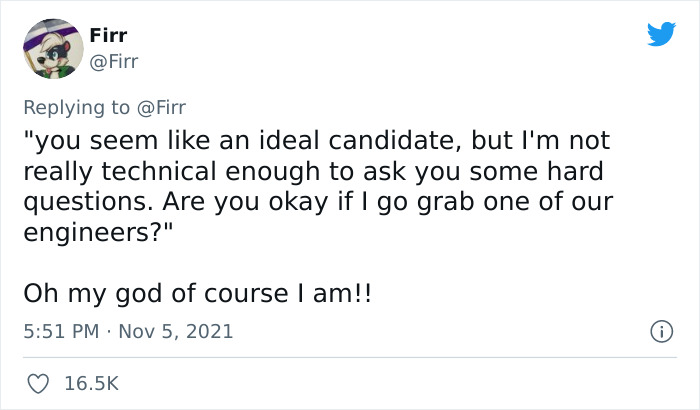
Task: Click the divider line above the likes
Action: click(350, 356)
